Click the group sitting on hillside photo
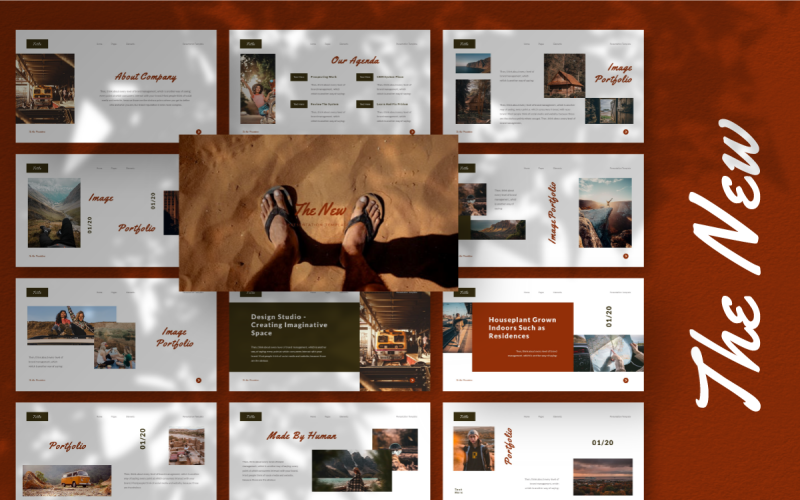Screen dimensions: 800x500 (x=115, y=348)
